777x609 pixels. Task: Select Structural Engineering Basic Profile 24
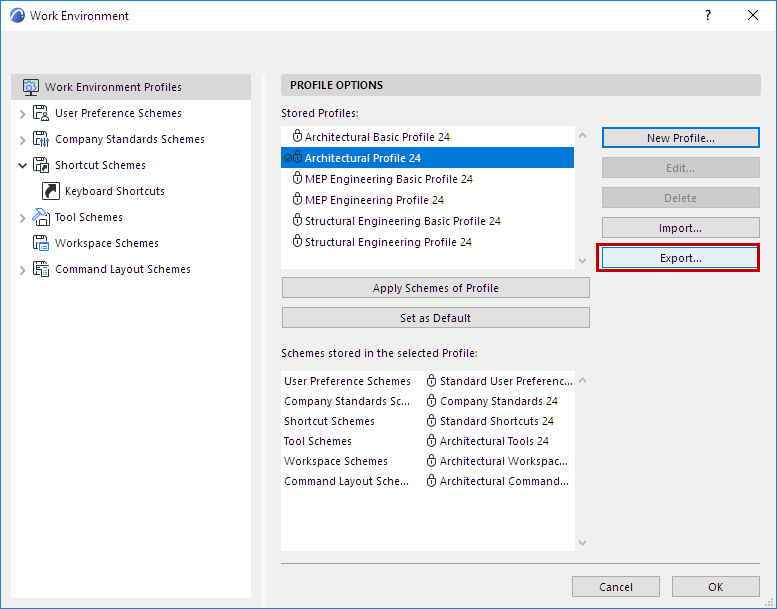coord(402,221)
